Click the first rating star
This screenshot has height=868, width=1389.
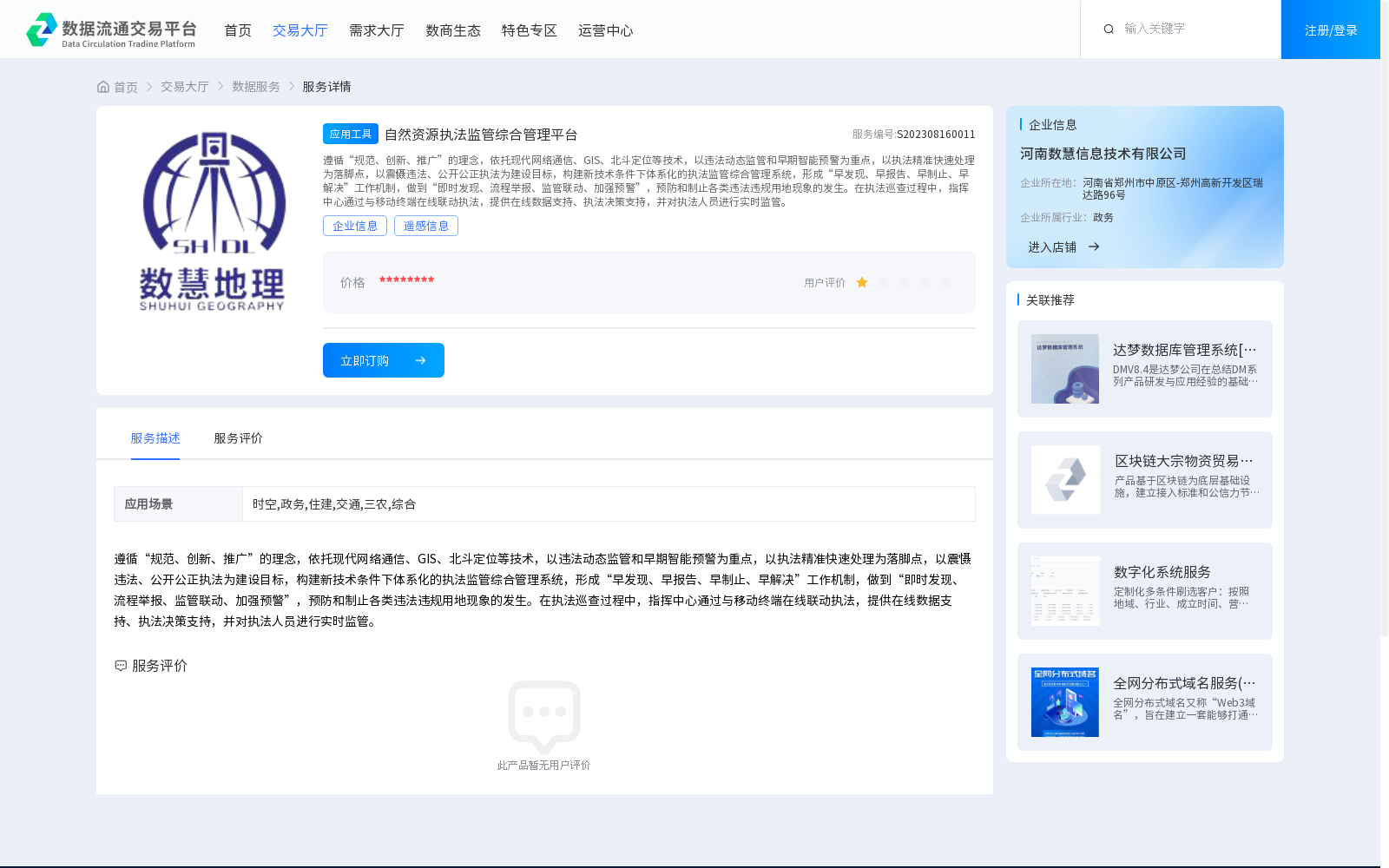[862, 282]
